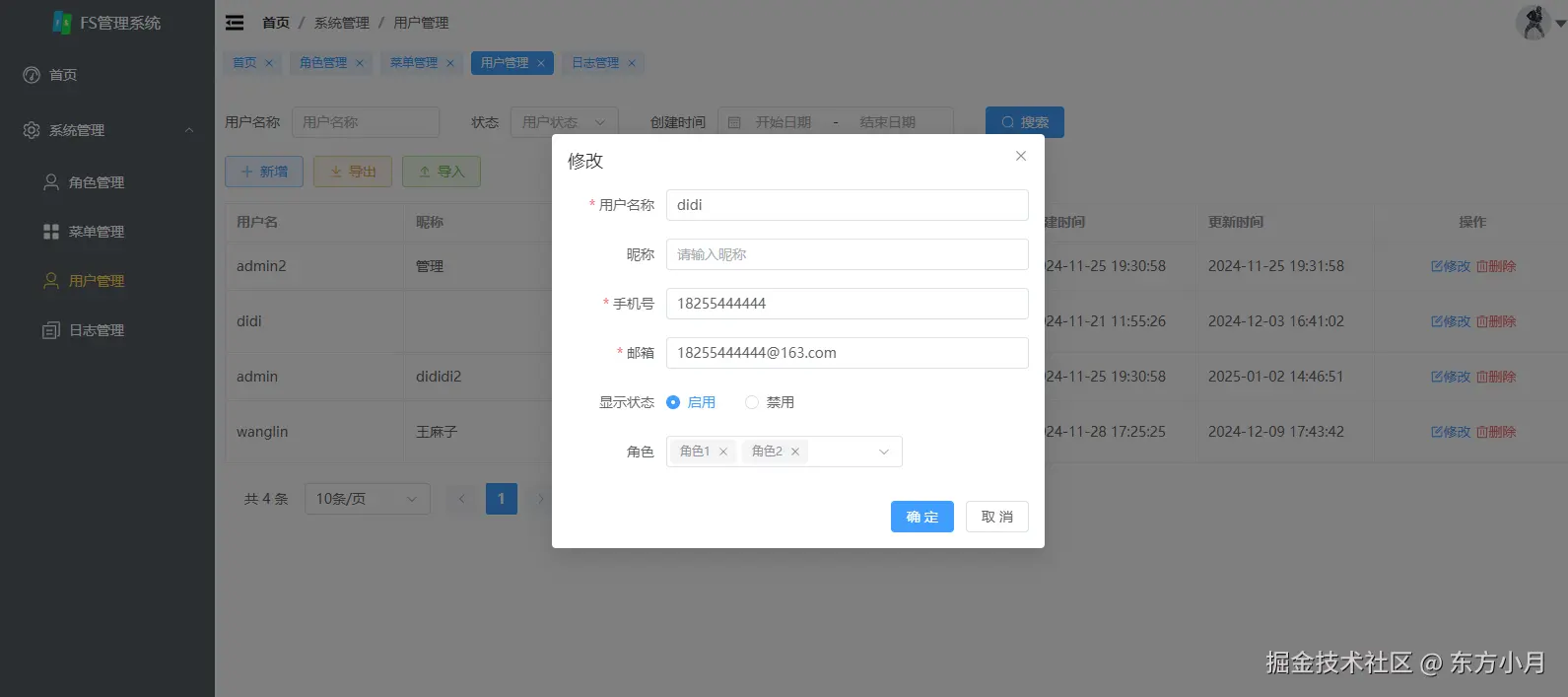Remove the 角色2 tag
Viewport: 1568px width, 697px height.
tap(795, 452)
